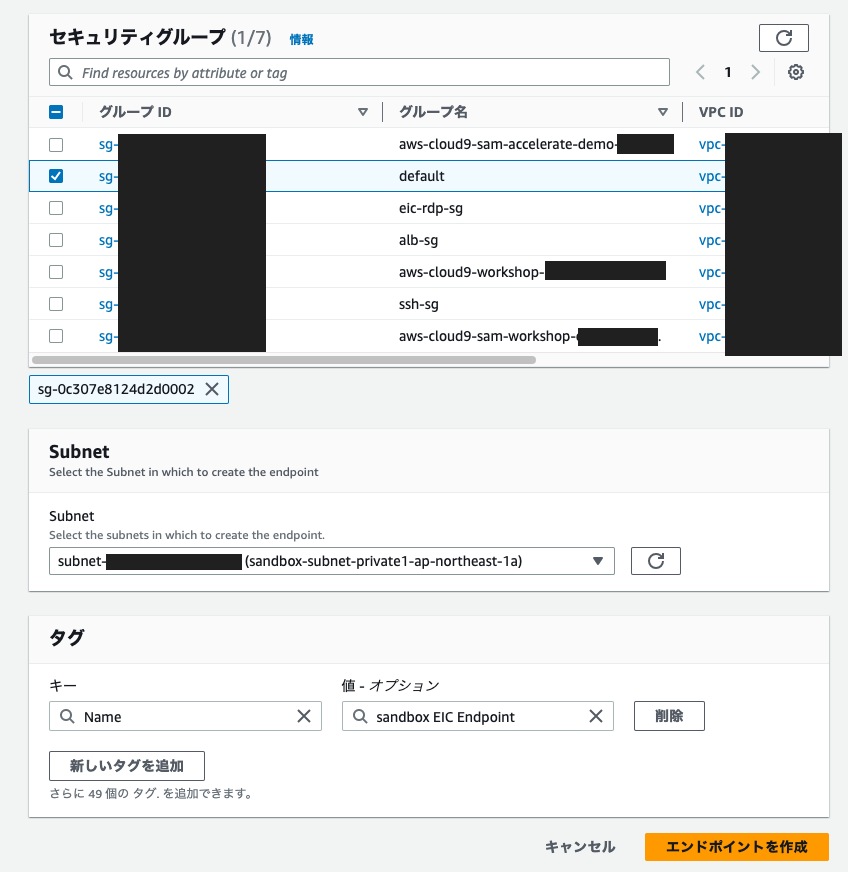The width and height of the screenshot is (848, 872).
Task: Open the sg link in eic-rdp-sg row
Action: 108,209
